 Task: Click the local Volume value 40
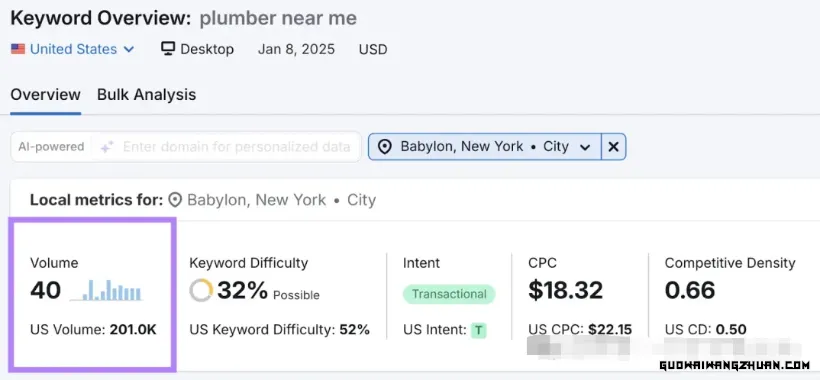[45, 291]
